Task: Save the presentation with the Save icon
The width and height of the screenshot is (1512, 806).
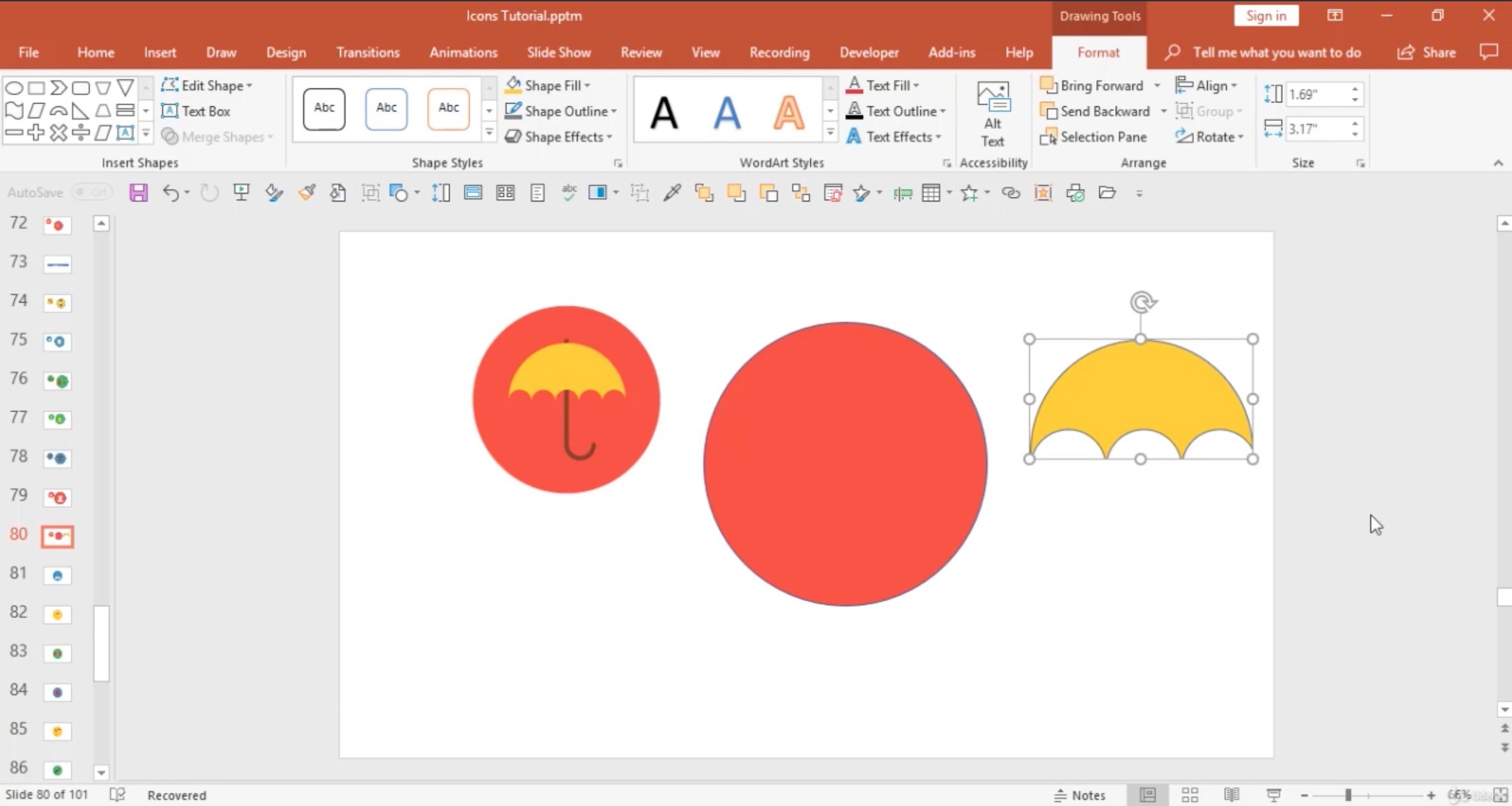Action: [139, 192]
